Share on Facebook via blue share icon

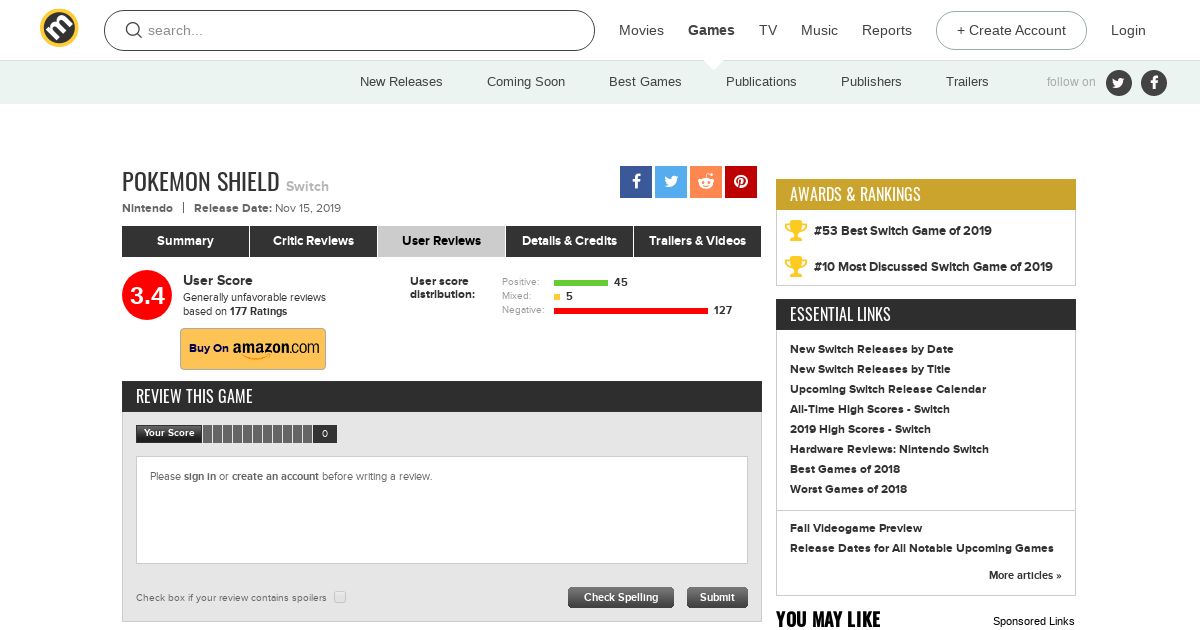pos(636,182)
